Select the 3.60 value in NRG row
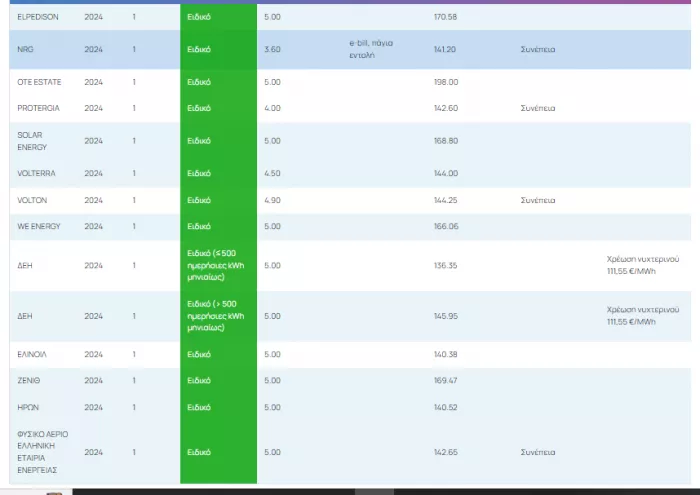This screenshot has height=495, width=700. 272,49
